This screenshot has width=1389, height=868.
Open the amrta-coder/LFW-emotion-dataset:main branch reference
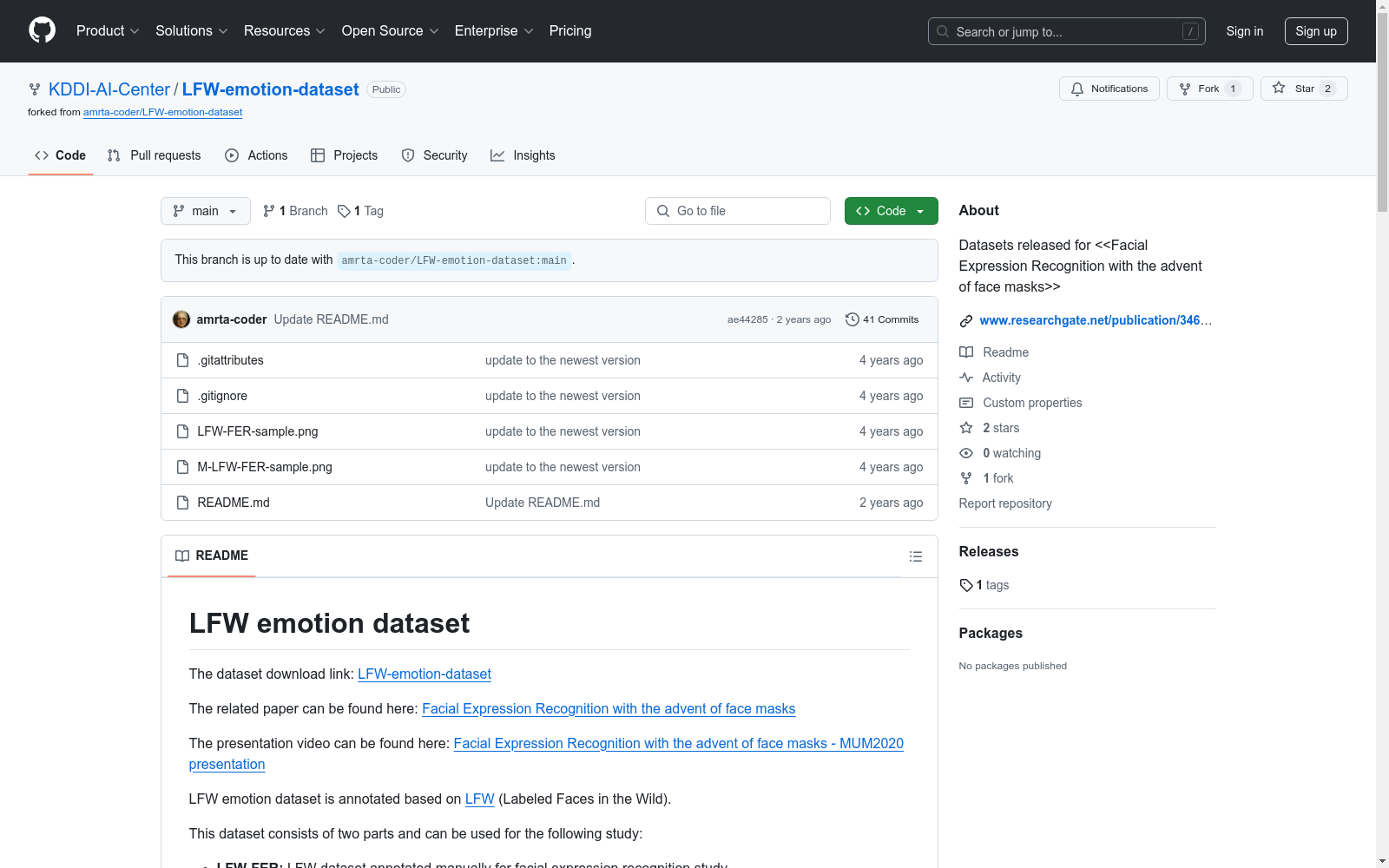click(454, 260)
